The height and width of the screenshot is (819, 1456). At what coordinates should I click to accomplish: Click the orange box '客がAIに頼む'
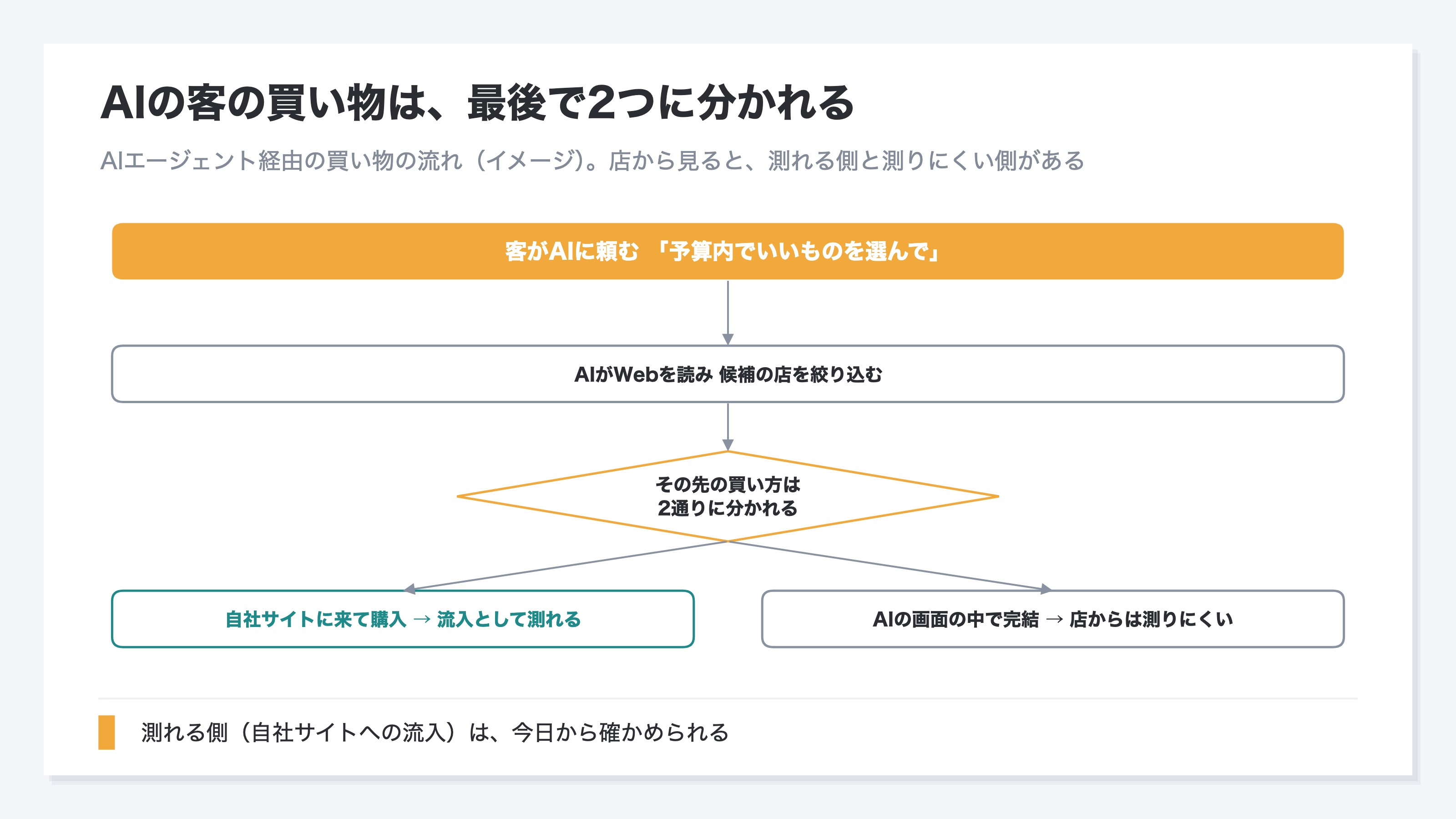coord(728,251)
